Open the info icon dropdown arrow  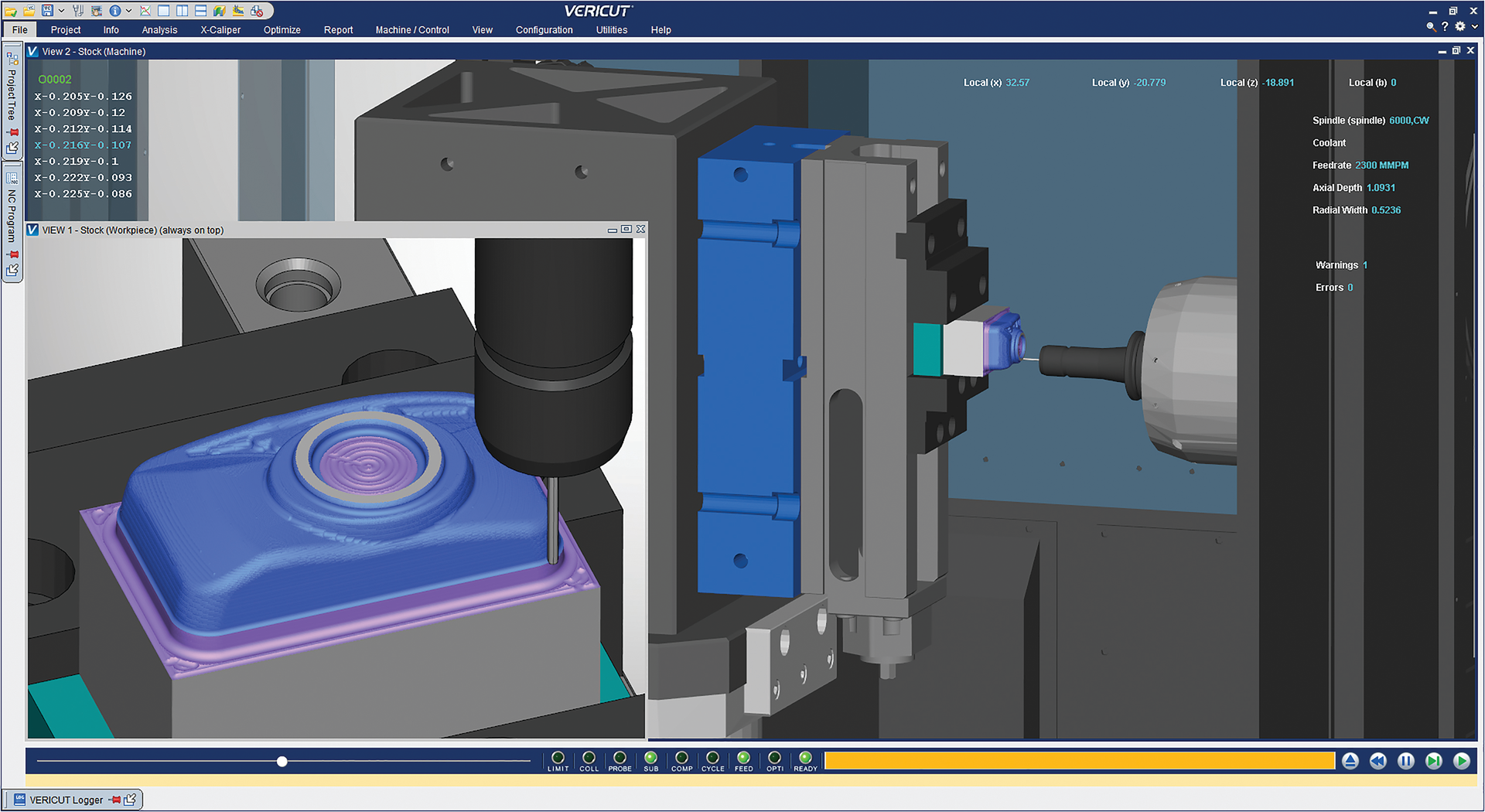[x=128, y=10]
